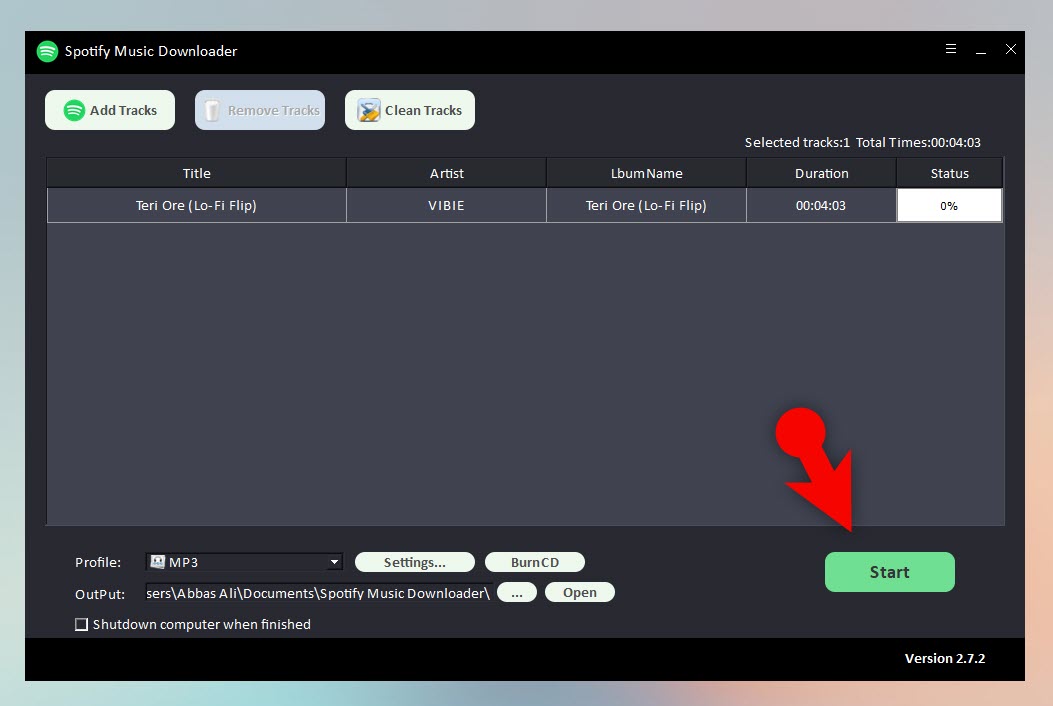Screen dimensions: 1053x706
Task: Browse output folder with ... button
Action: (516, 592)
